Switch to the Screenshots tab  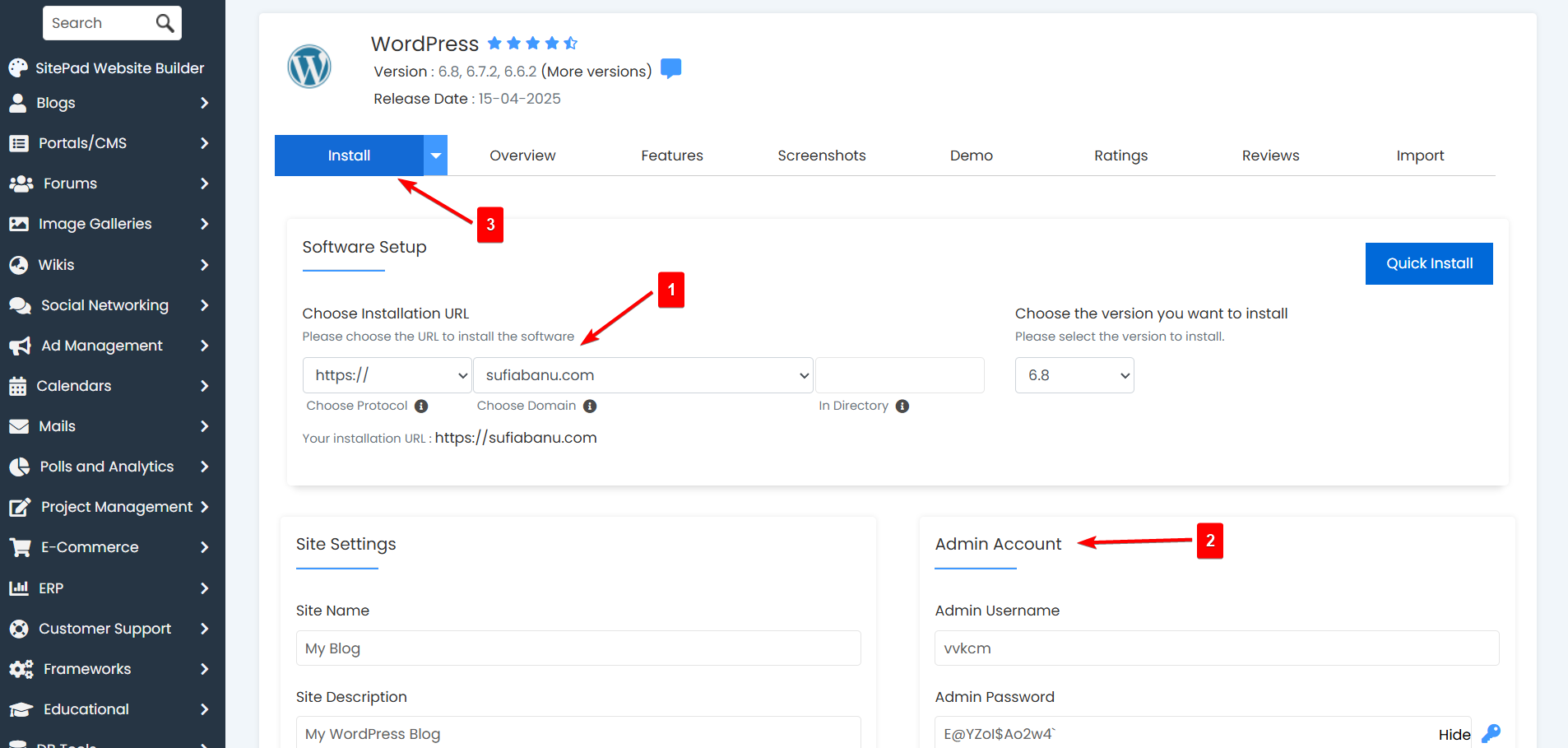point(822,156)
